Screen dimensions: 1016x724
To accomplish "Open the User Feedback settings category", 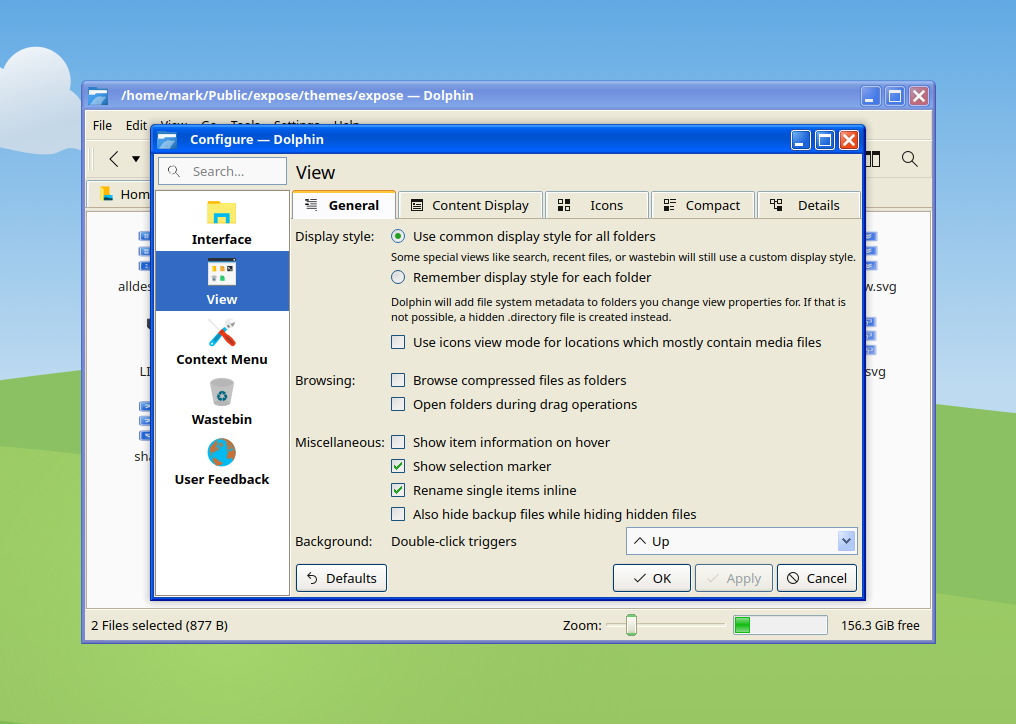I will tap(222, 461).
